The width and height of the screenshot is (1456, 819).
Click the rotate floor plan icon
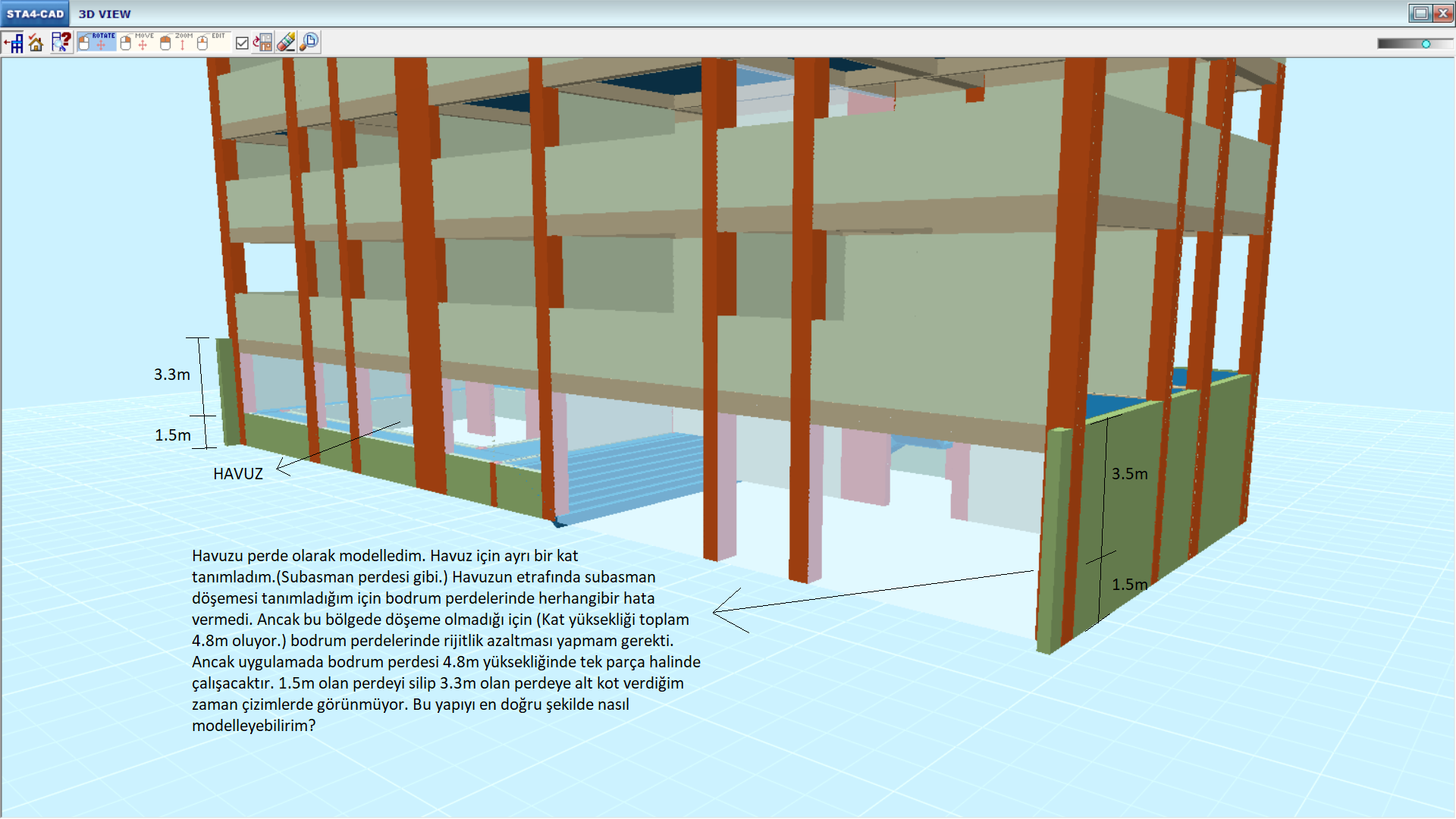(x=262, y=42)
